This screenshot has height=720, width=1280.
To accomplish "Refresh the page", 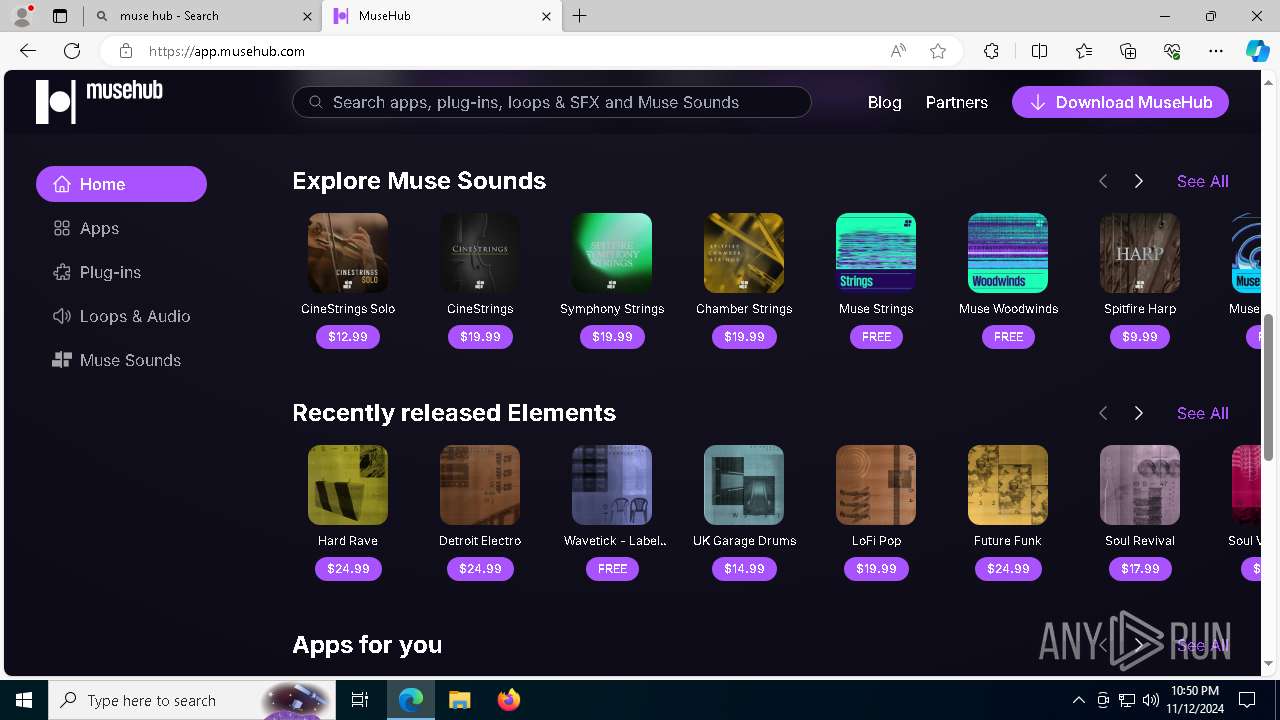I will [72, 51].
